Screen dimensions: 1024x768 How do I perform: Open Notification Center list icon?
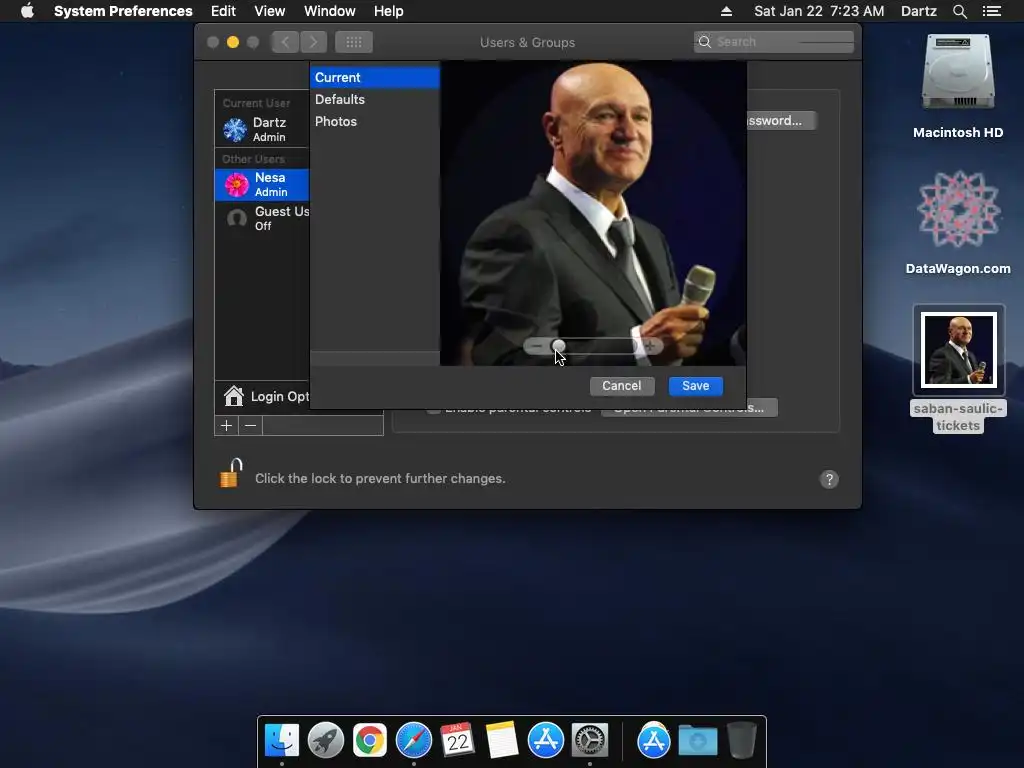point(991,11)
